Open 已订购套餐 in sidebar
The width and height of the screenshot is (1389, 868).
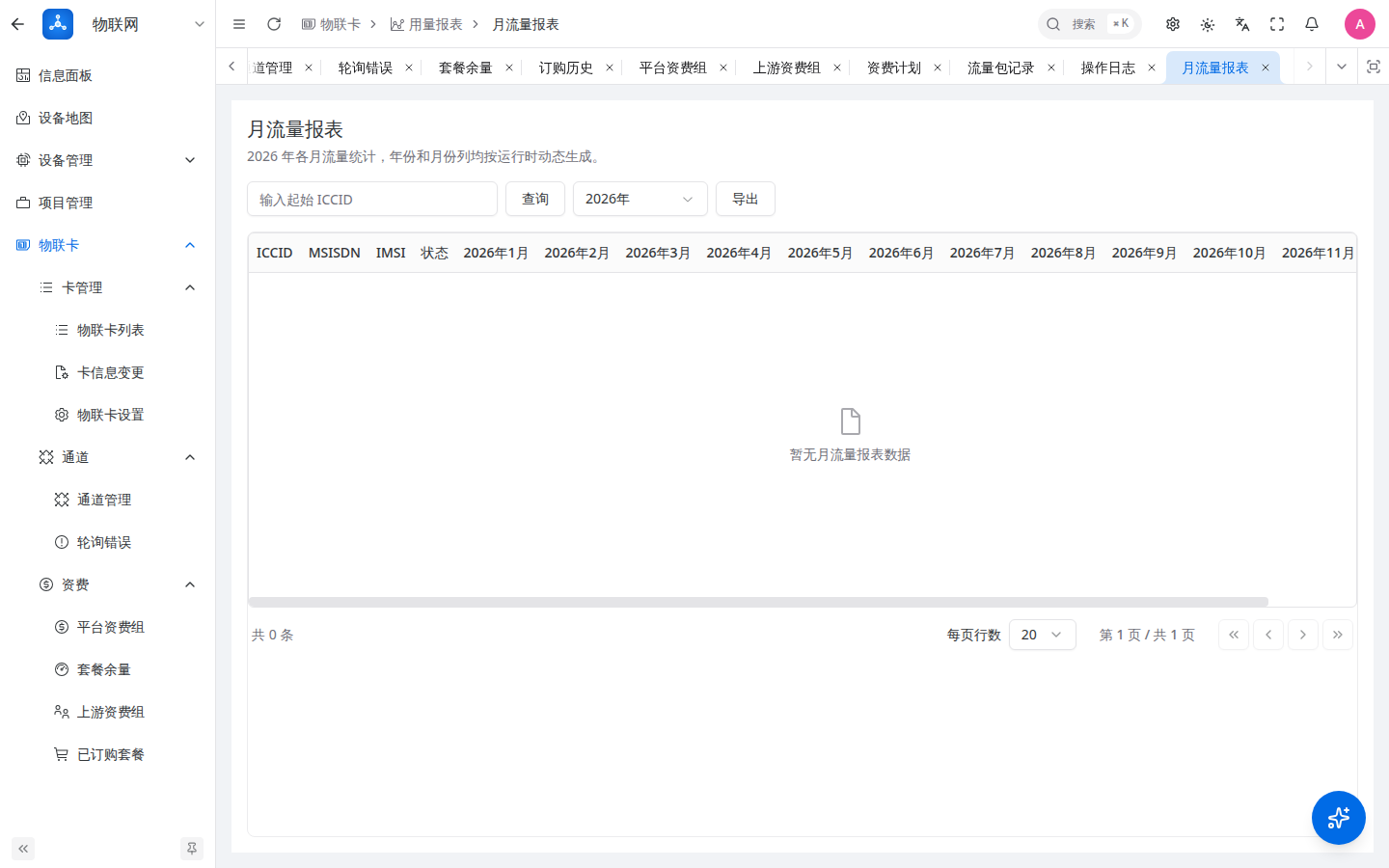click(x=107, y=754)
